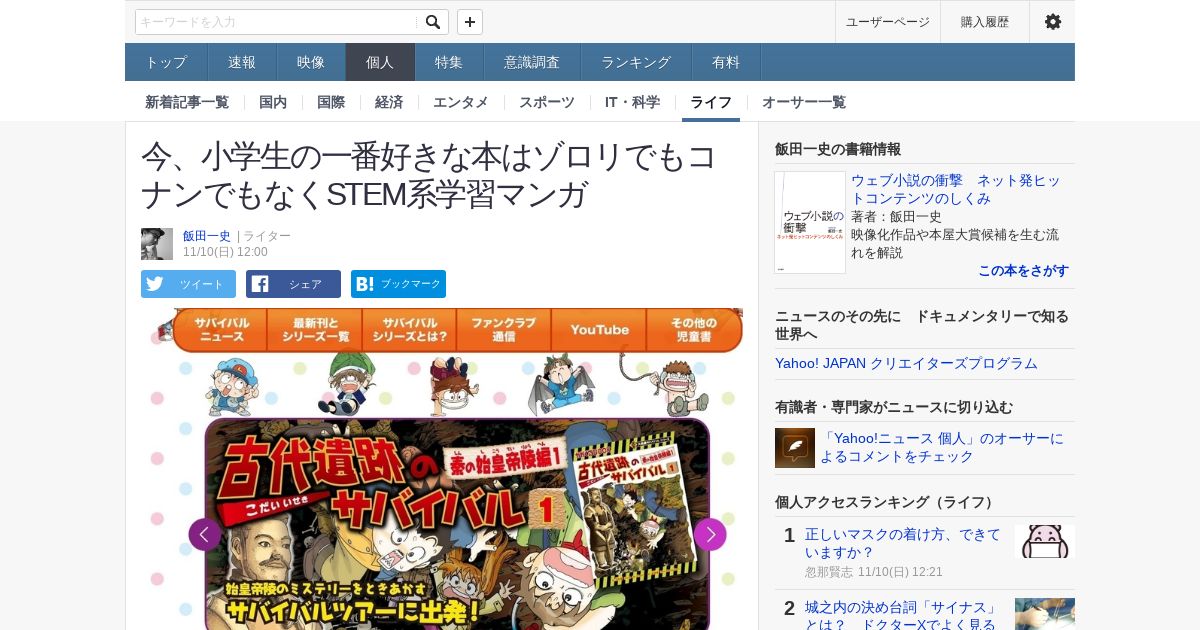Image resolution: width=1200 pixels, height=630 pixels.
Task: Open settings via the gear icon
Action: pos(1053,22)
